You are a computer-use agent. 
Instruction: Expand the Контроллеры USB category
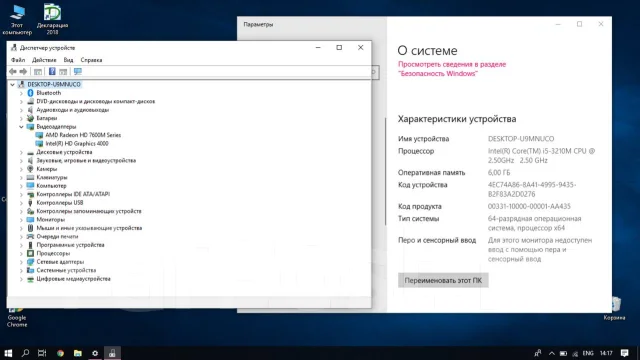click(x=21, y=203)
